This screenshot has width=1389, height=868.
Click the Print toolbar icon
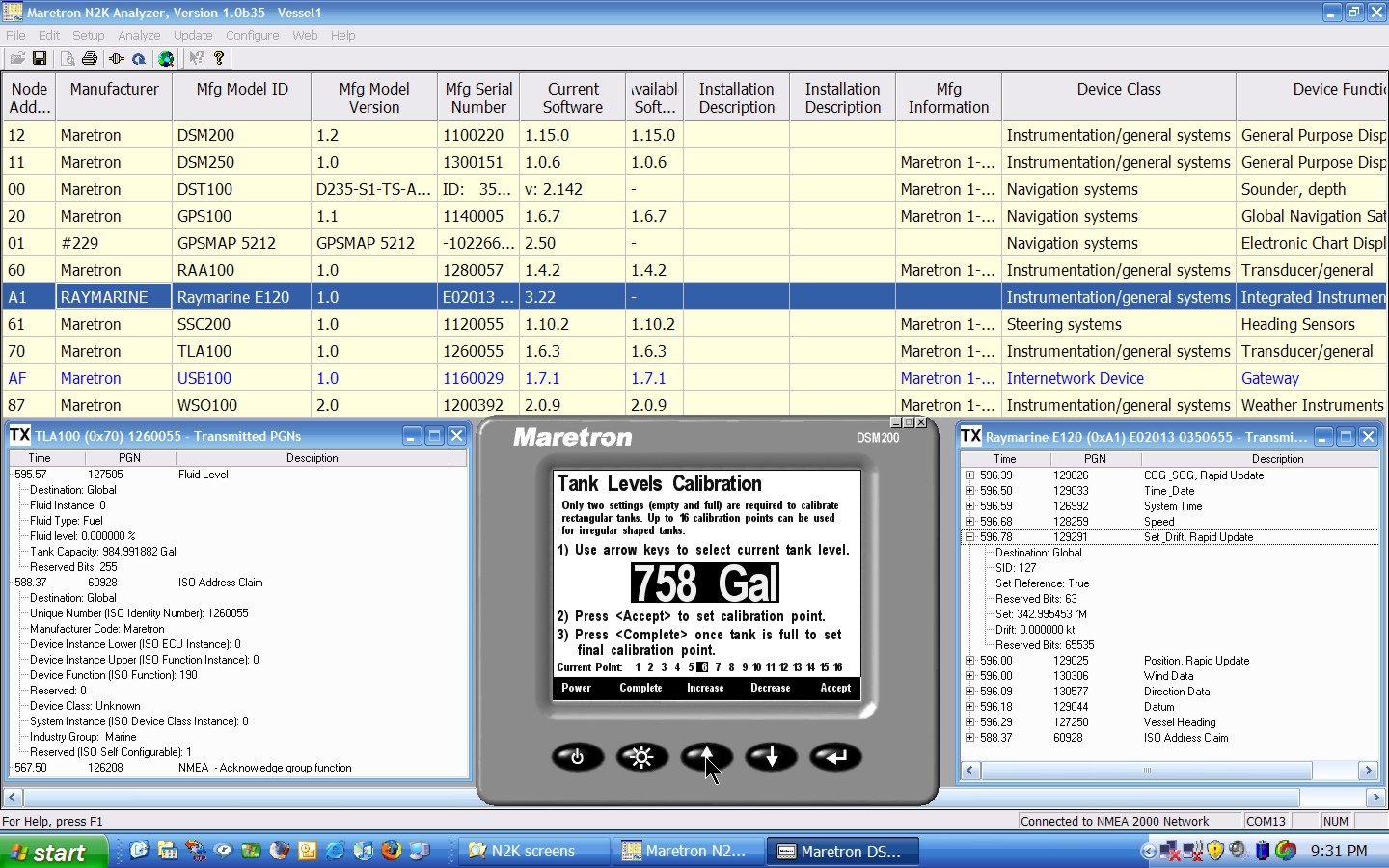coord(90,58)
